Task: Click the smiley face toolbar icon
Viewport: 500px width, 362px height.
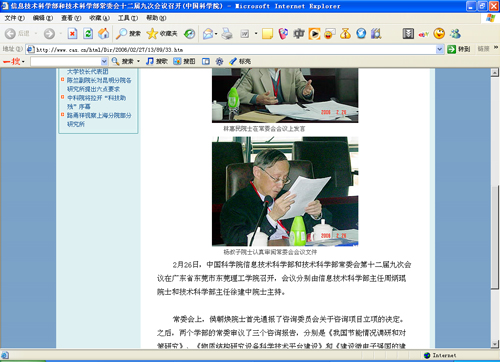Action: point(439,33)
